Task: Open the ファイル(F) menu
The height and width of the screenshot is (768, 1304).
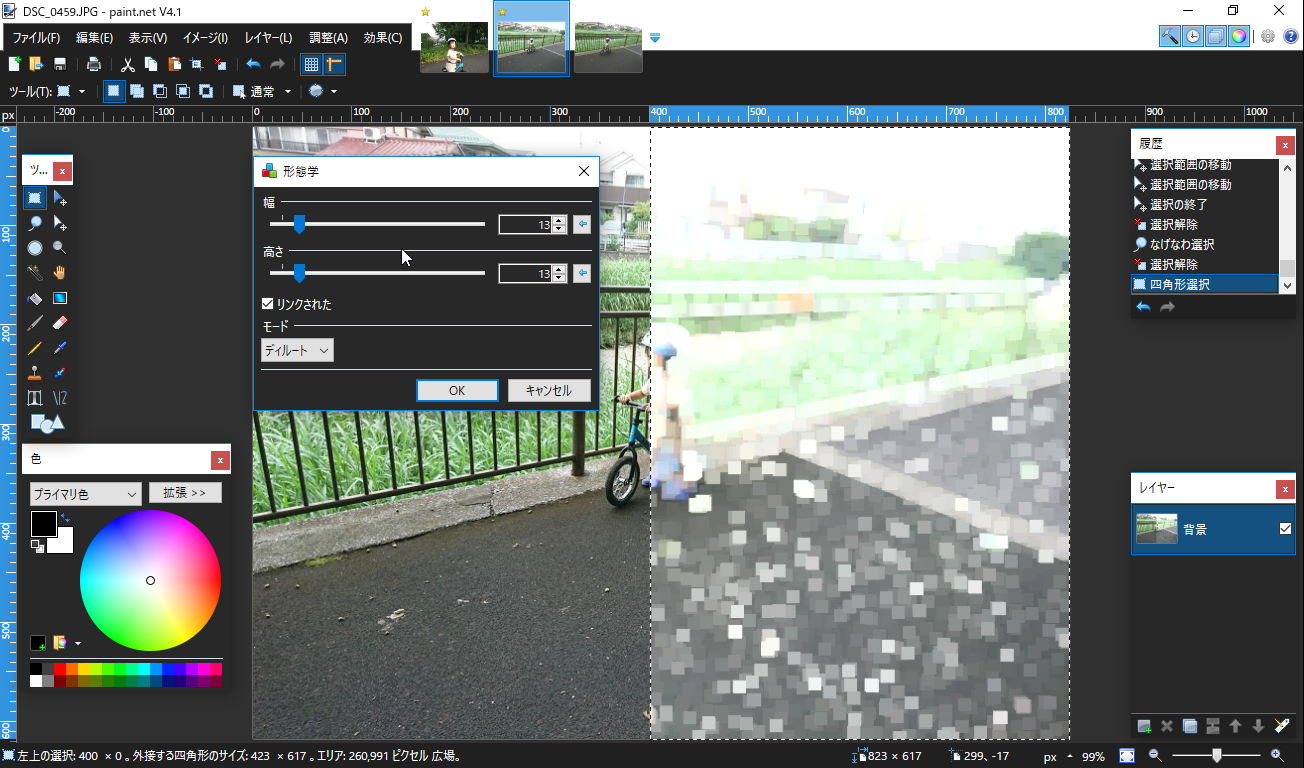Action: [36, 38]
